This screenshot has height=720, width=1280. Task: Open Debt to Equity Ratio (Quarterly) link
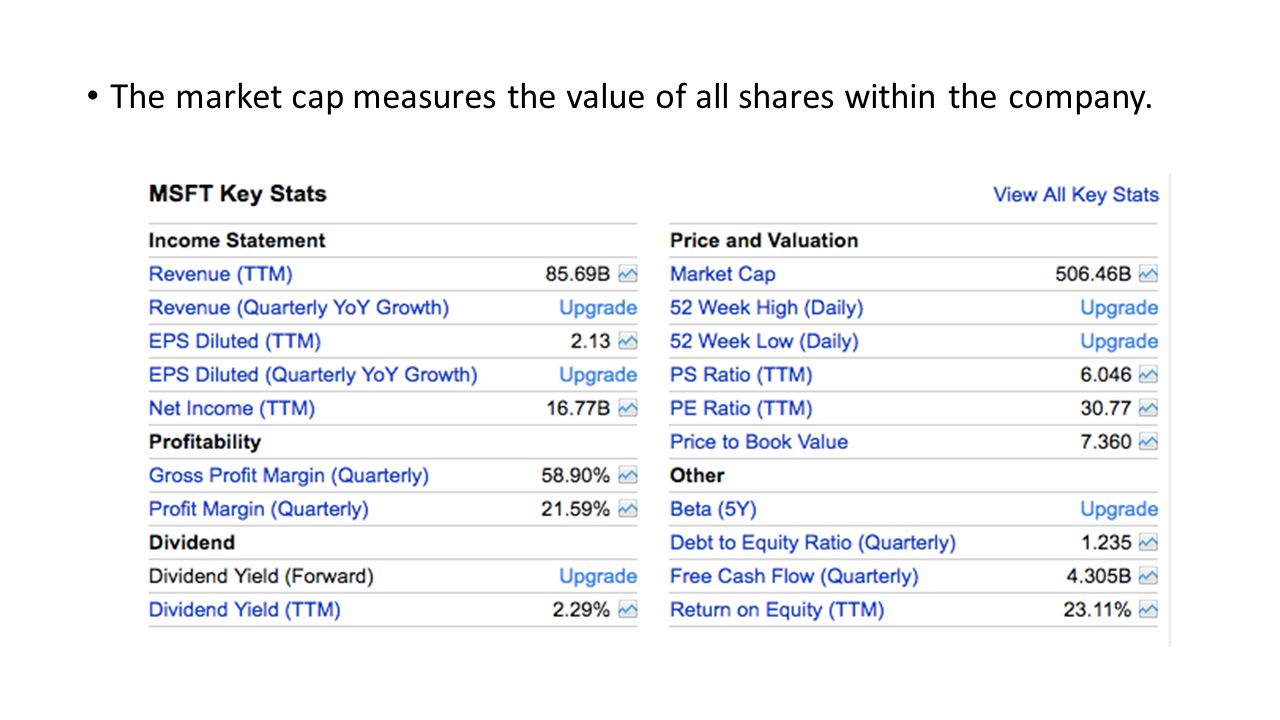pyautogui.click(x=813, y=543)
